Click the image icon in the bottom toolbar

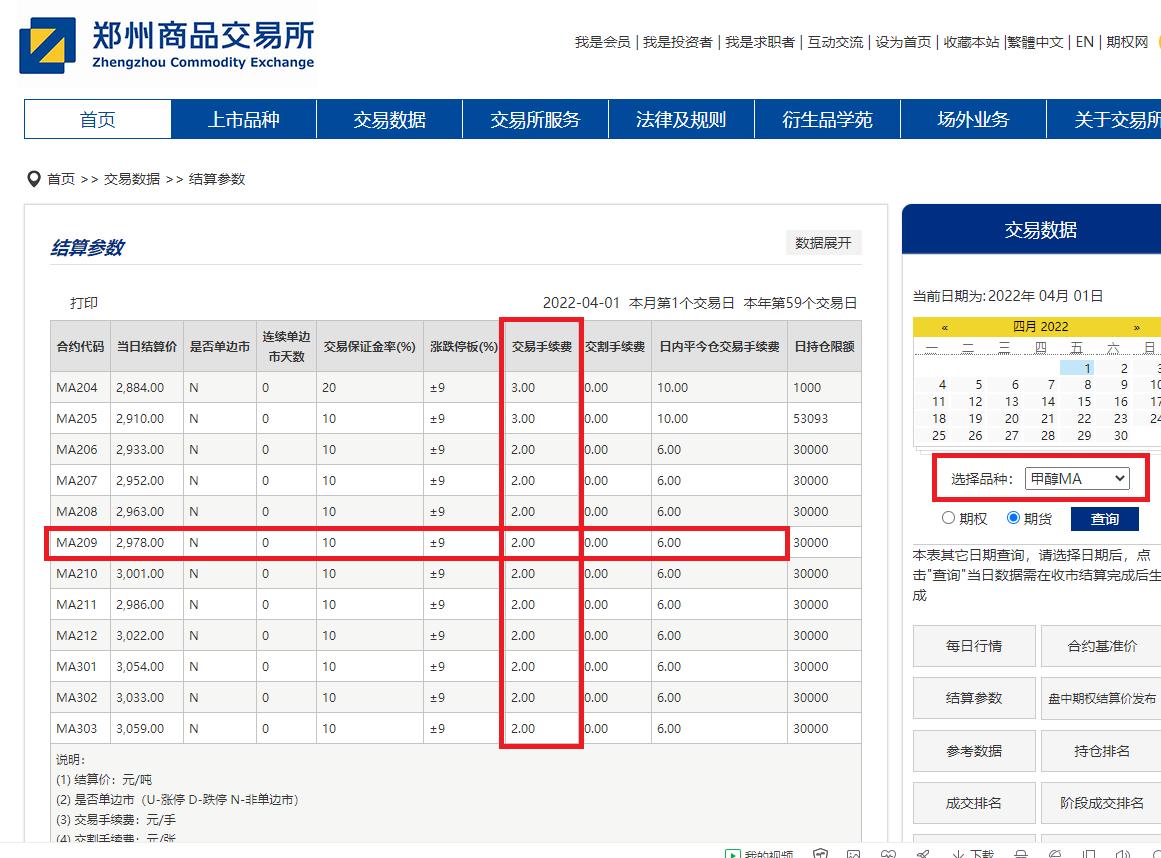click(x=853, y=855)
